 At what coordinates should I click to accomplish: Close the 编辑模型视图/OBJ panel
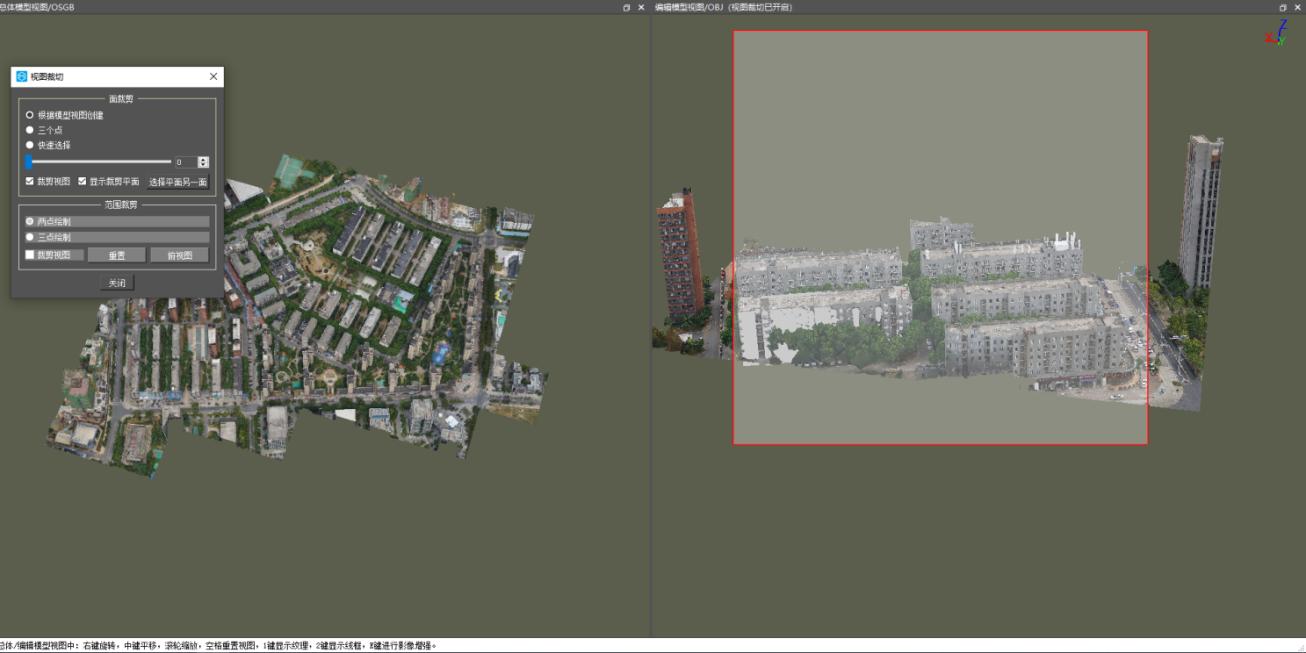point(1297,7)
